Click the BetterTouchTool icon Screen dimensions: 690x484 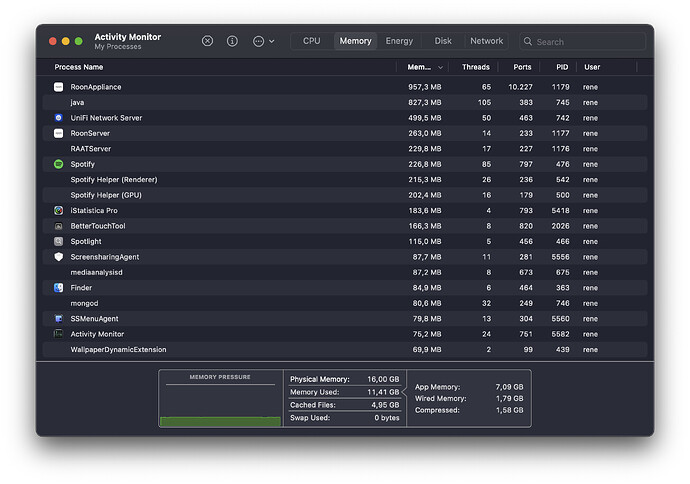click(x=59, y=226)
